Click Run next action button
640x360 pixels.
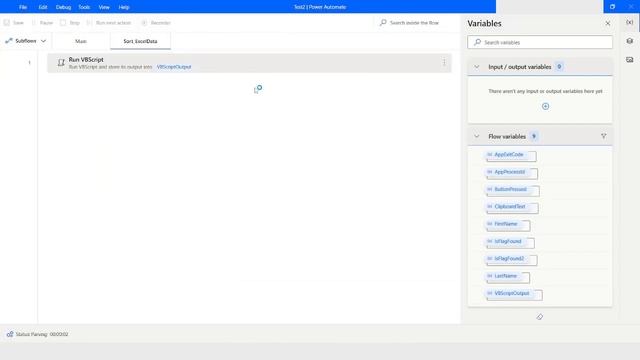tap(109, 23)
